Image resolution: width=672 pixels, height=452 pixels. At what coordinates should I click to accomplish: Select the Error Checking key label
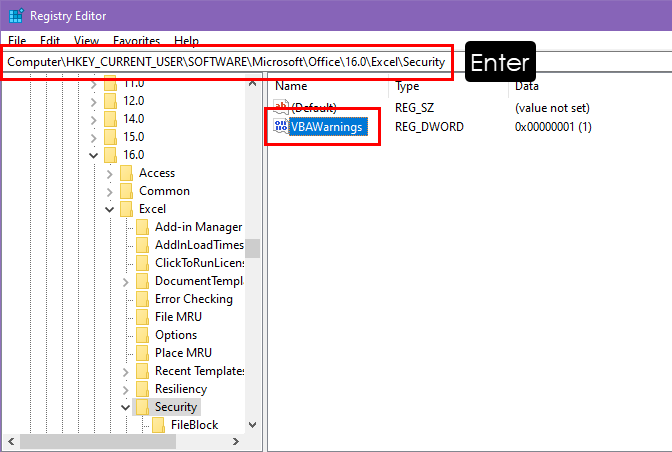(x=194, y=299)
